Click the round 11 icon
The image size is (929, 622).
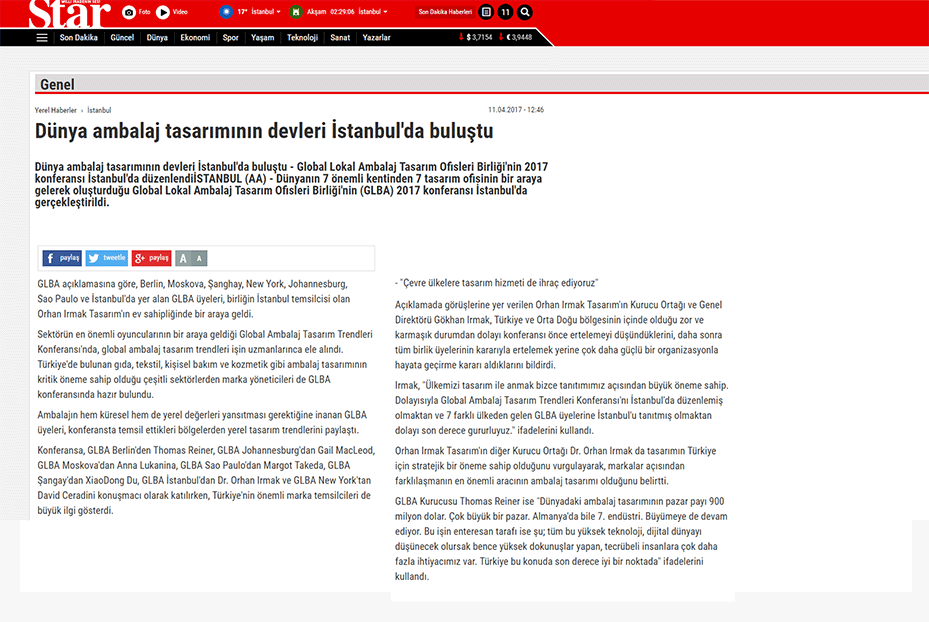(x=505, y=12)
